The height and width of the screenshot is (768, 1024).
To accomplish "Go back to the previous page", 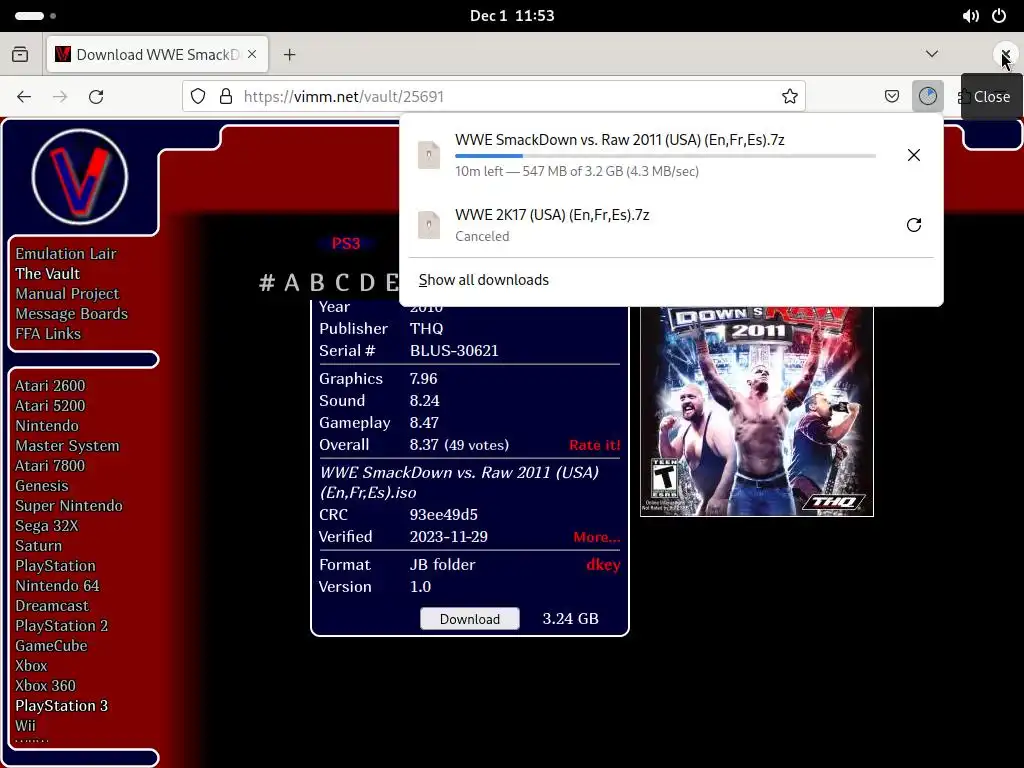I will [x=24, y=97].
